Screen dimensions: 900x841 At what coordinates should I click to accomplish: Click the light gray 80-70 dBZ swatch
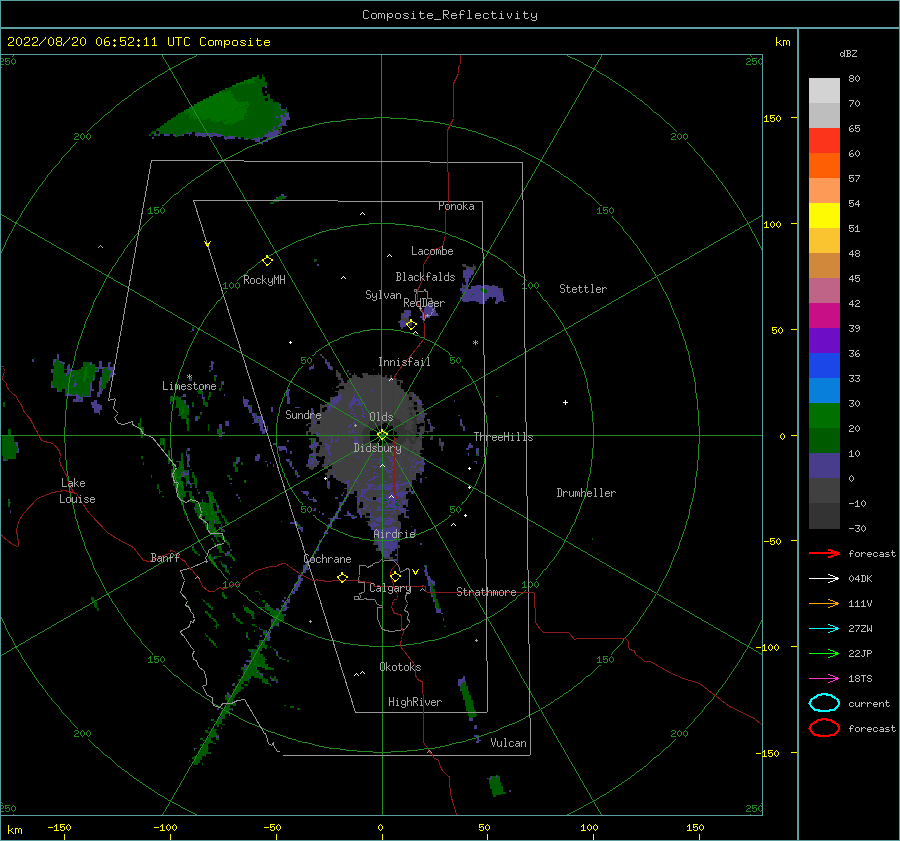824,91
